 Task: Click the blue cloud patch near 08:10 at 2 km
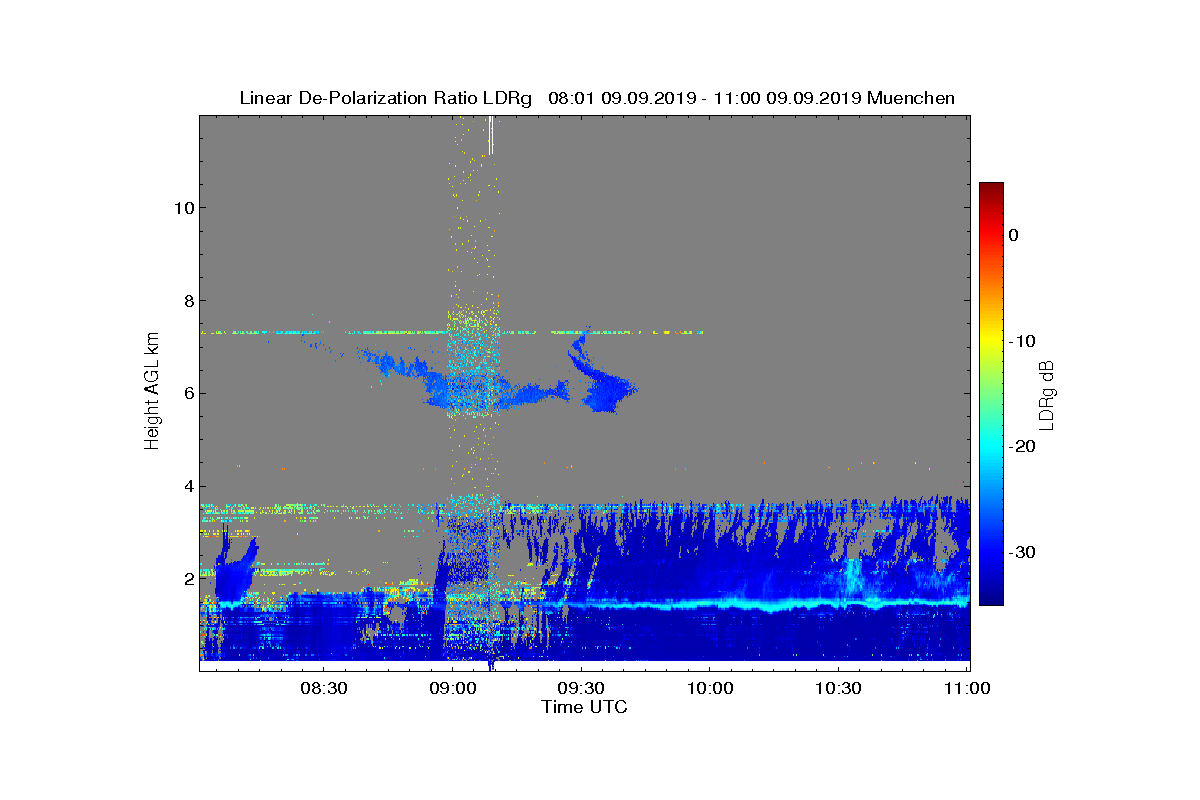point(235,575)
